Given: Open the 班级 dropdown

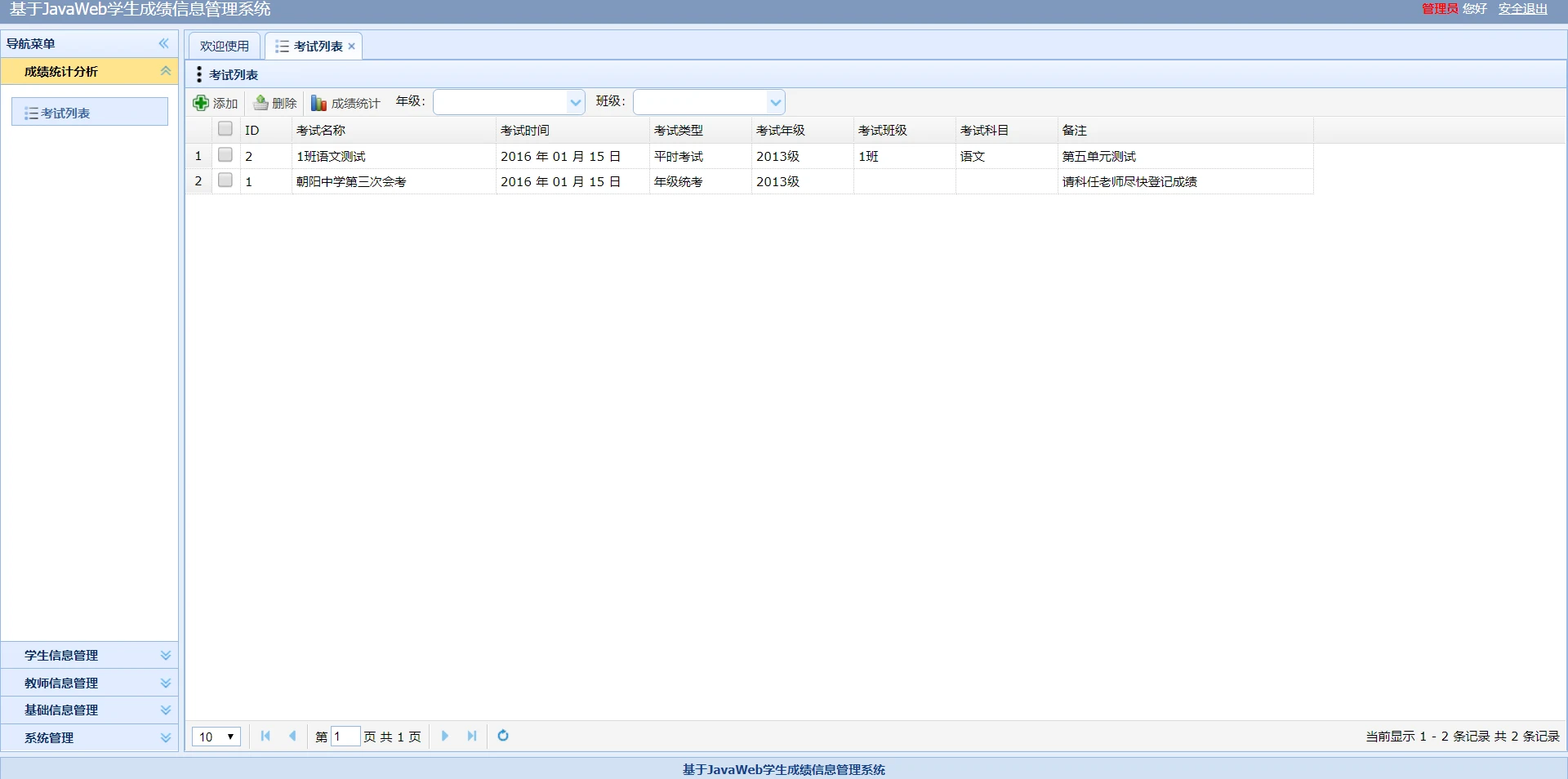Looking at the screenshot, I should (x=776, y=102).
